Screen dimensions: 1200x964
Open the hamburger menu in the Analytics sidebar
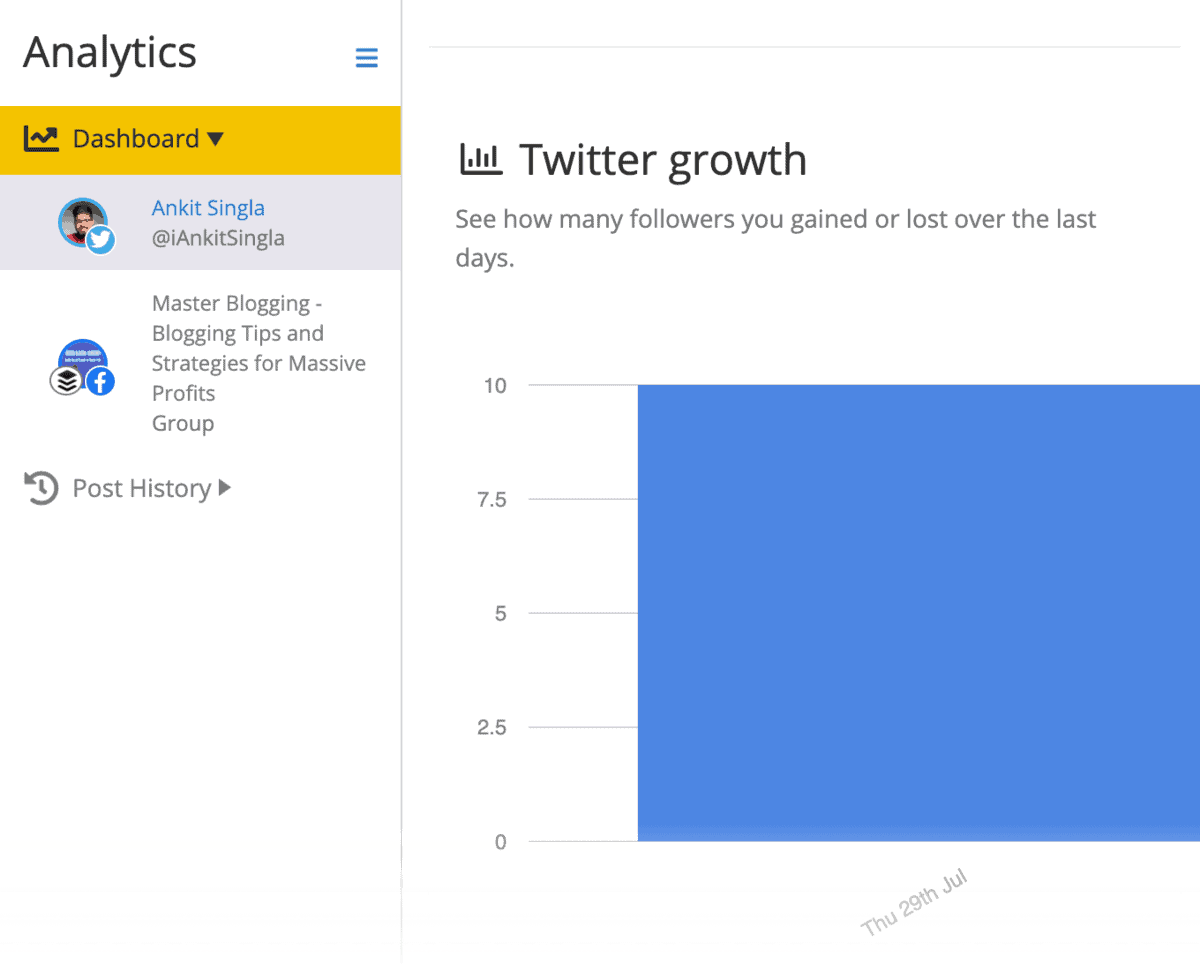point(367,58)
